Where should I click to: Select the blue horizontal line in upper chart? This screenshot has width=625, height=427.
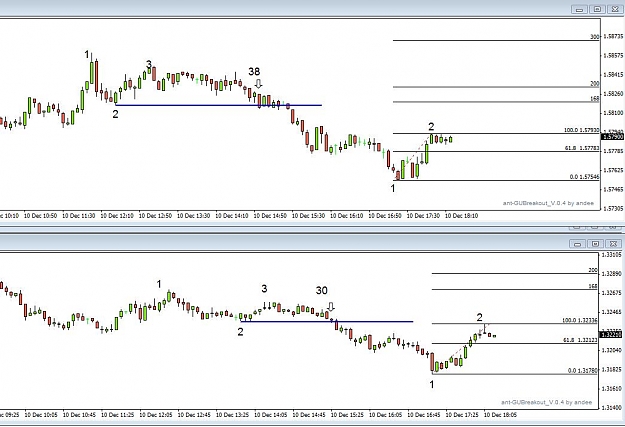click(219, 105)
